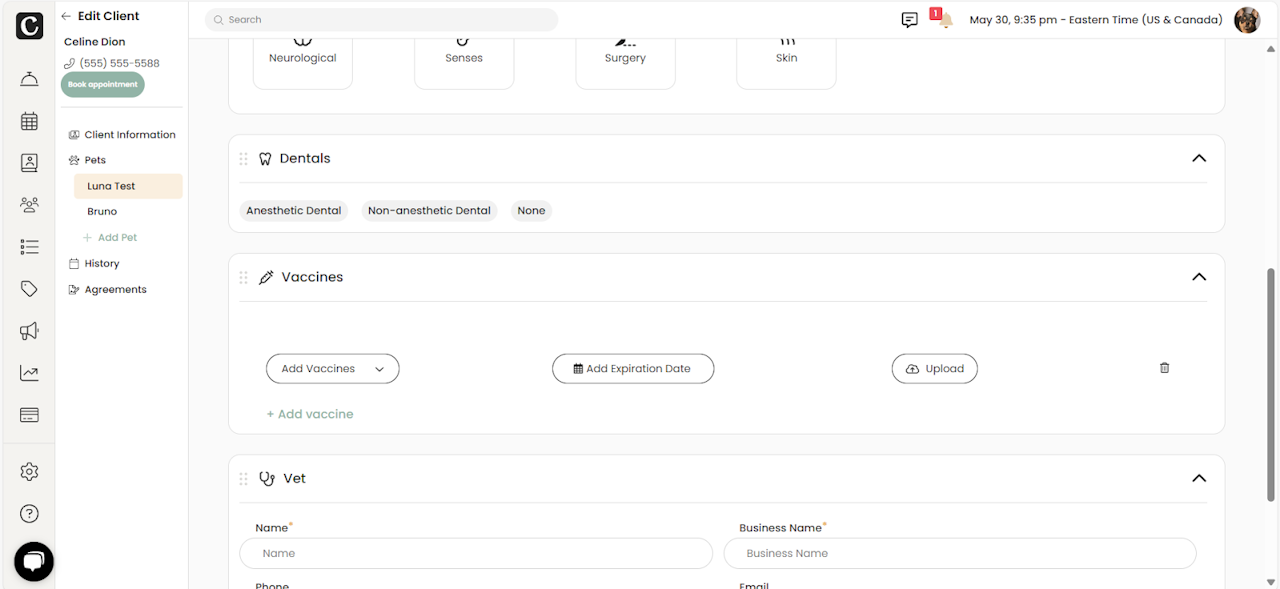Open the Add Expiration Date picker

coord(633,369)
